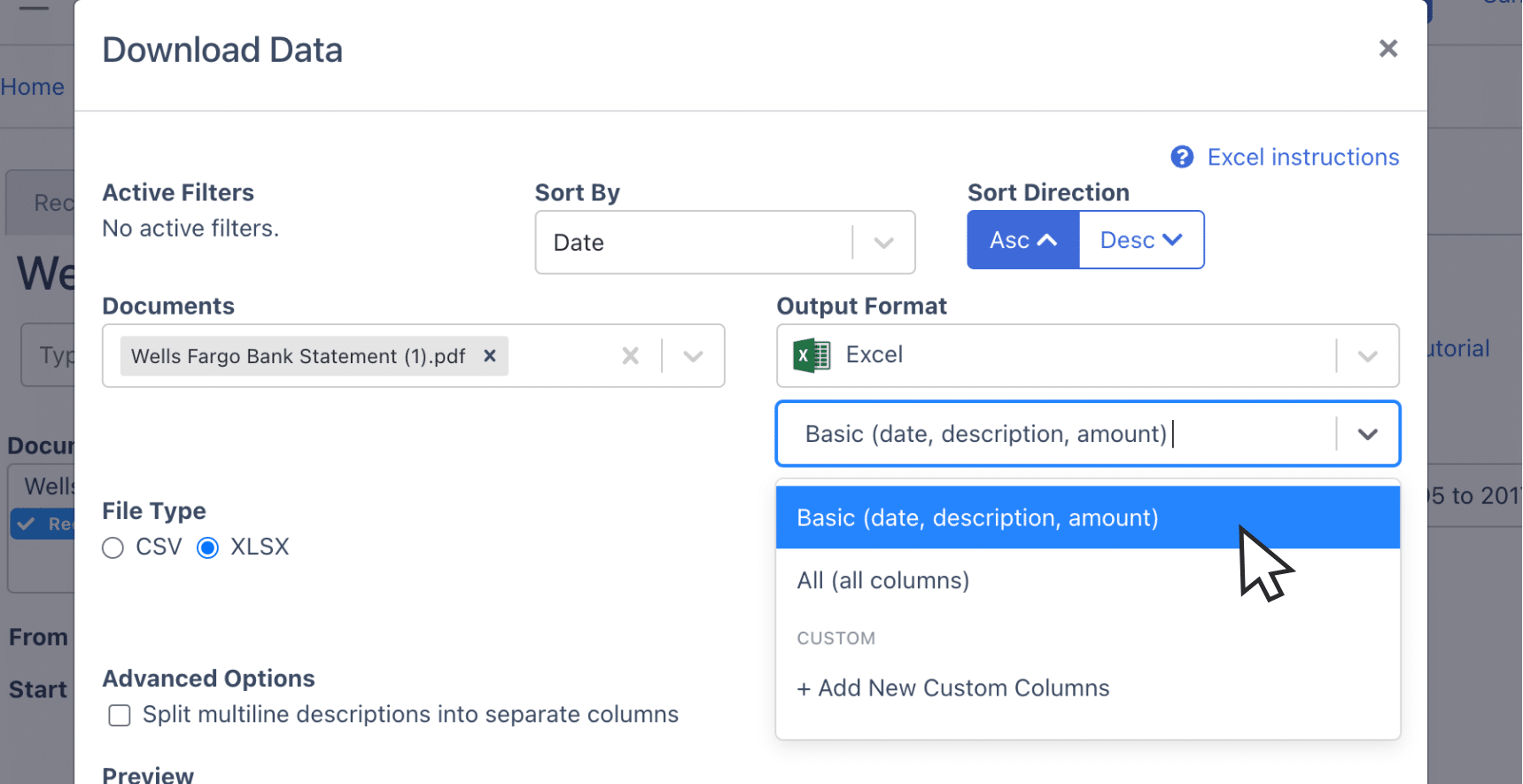
Task: Remove the Wells Fargo Bank Statement document chip
Action: (490, 356)
